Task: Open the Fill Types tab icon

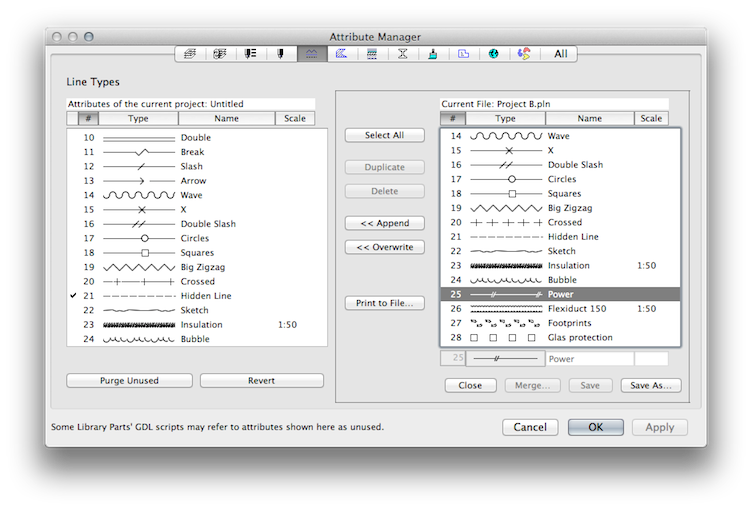Action: 341,54
